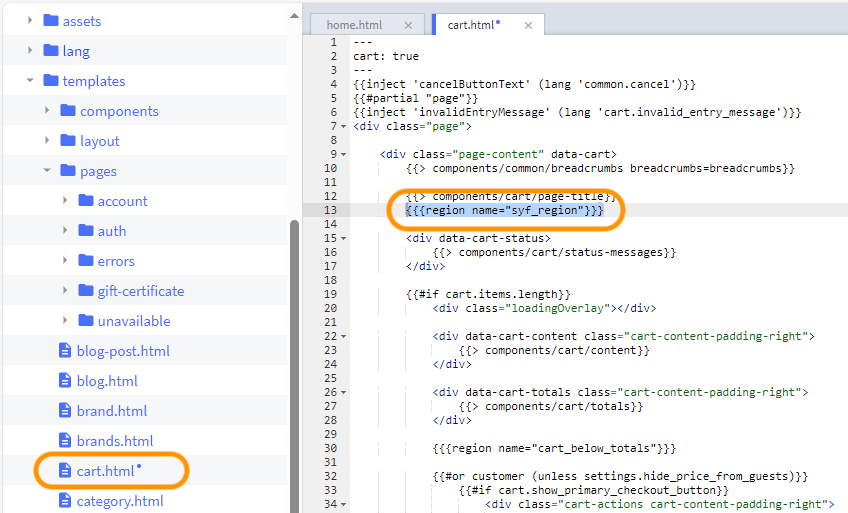Close the home.html tab
Viewport: 848px width, 513px height.
pos(408,25)
